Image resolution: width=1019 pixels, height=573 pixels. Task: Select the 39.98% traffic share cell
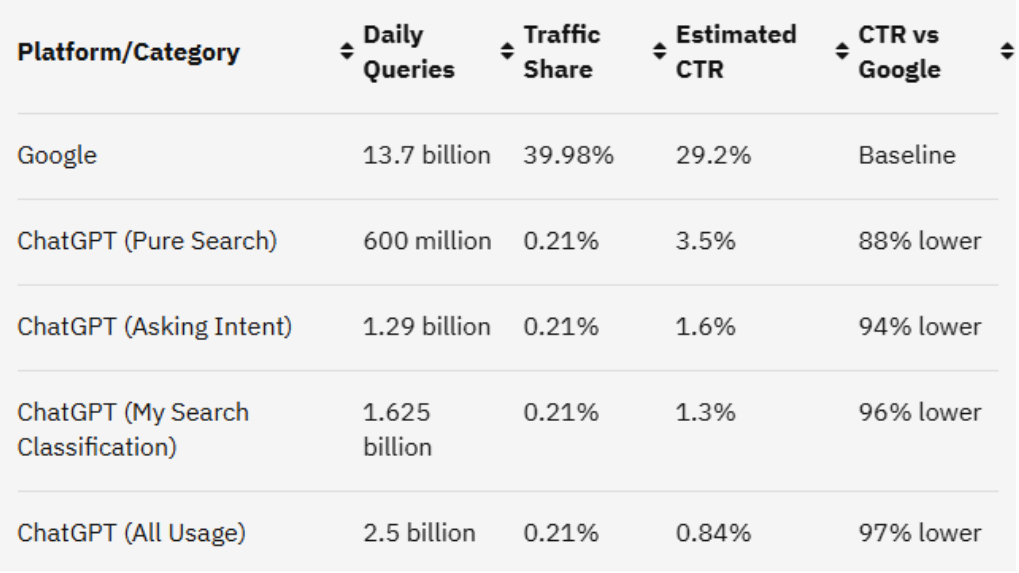[x=568, y=156]
